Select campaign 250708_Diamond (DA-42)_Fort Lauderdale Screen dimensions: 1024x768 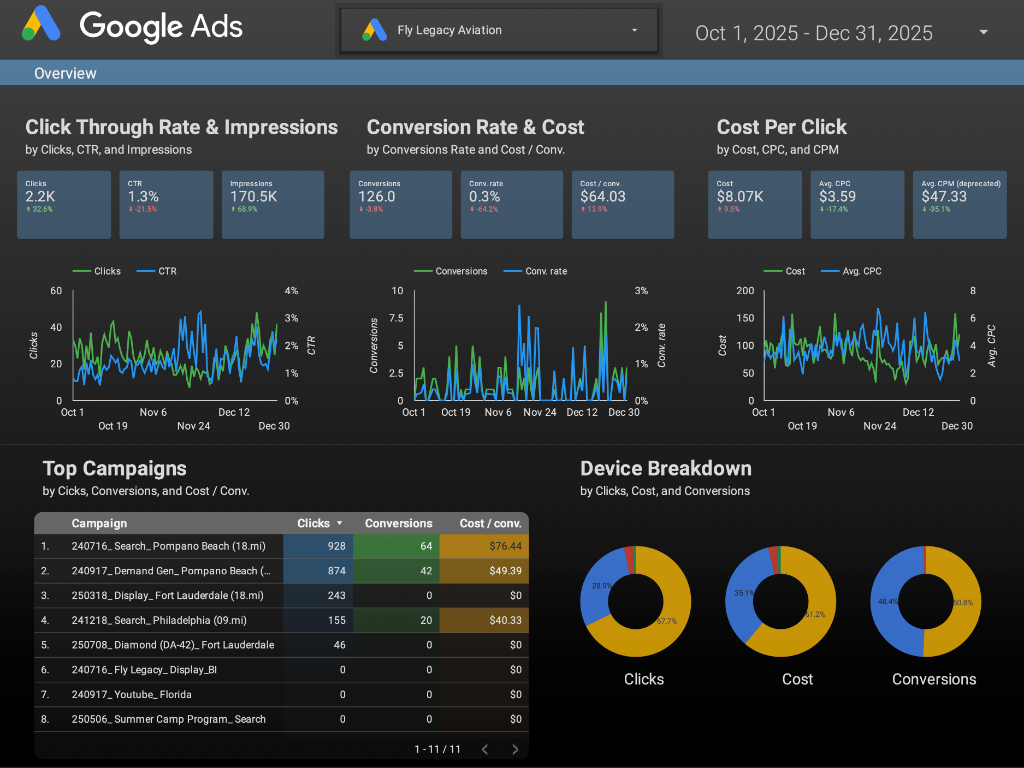coord(173,645)
